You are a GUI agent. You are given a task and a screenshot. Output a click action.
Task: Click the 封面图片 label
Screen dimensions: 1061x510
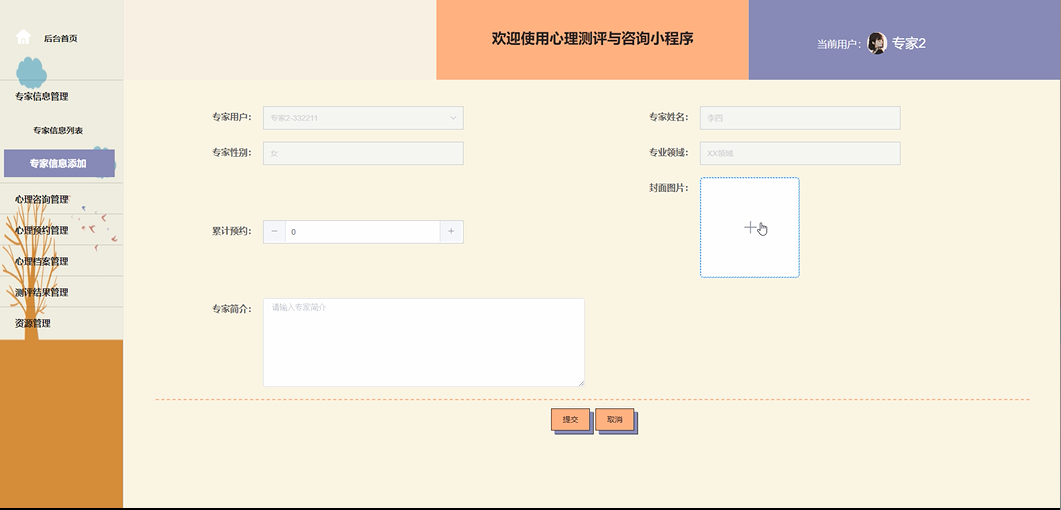point(669,188)
